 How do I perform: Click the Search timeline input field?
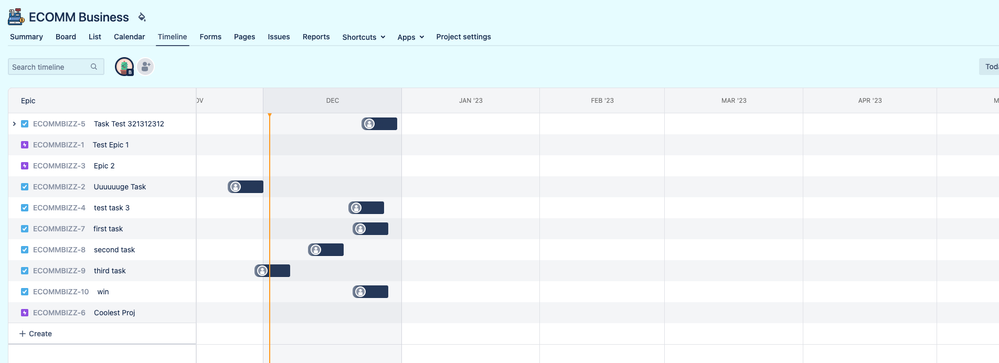point(56,67)
